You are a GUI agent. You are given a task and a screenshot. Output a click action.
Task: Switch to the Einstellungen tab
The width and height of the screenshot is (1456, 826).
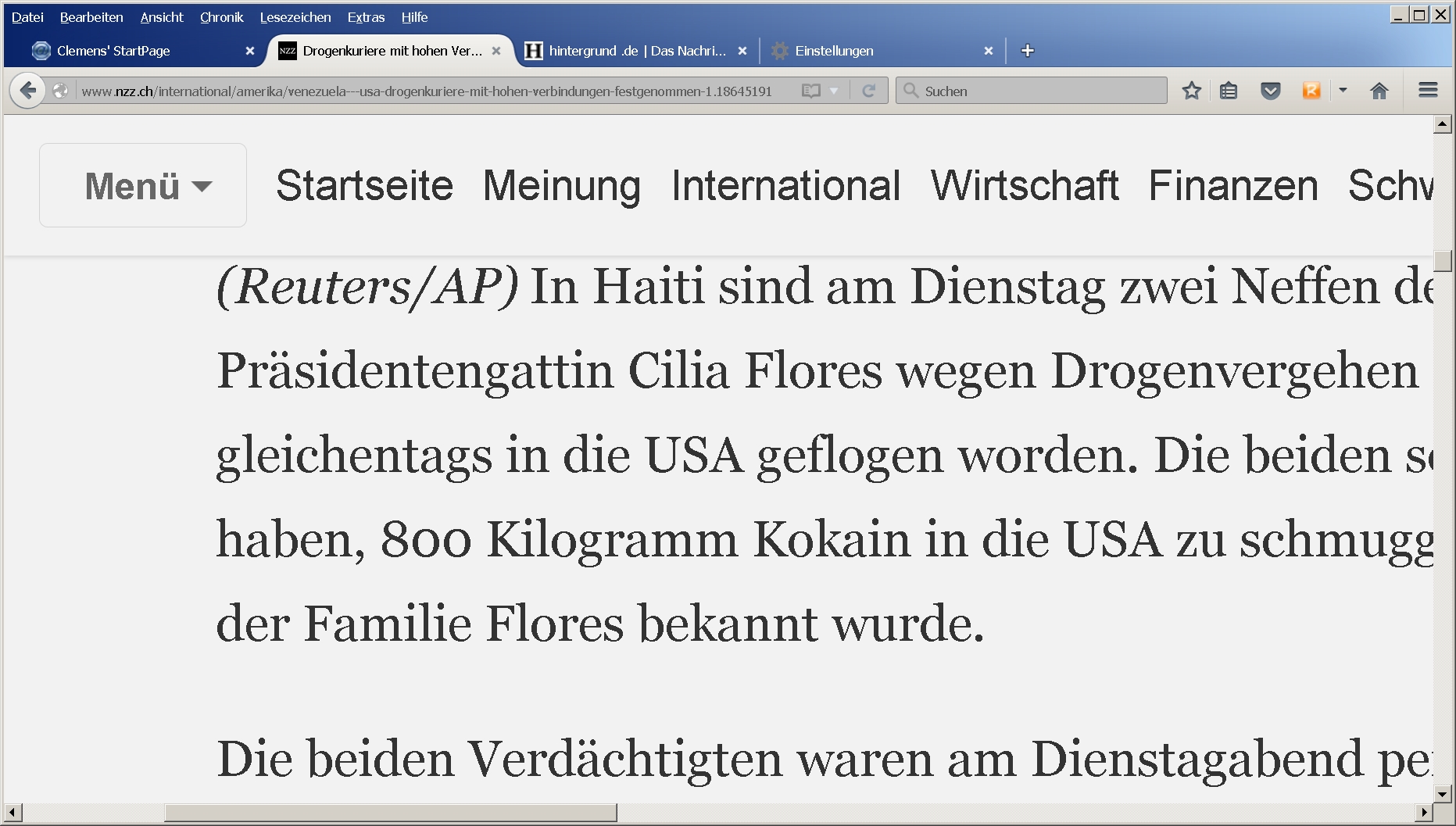[875, 51]
